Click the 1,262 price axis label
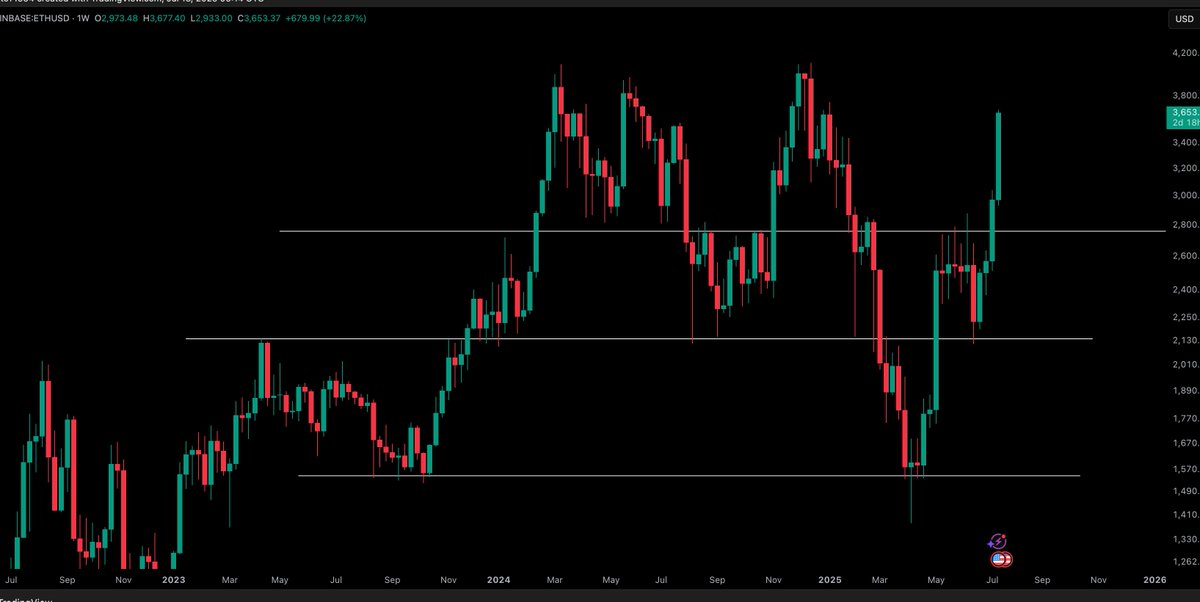The height and width of the screenshot is (602, 1200). click(1184, 562)
